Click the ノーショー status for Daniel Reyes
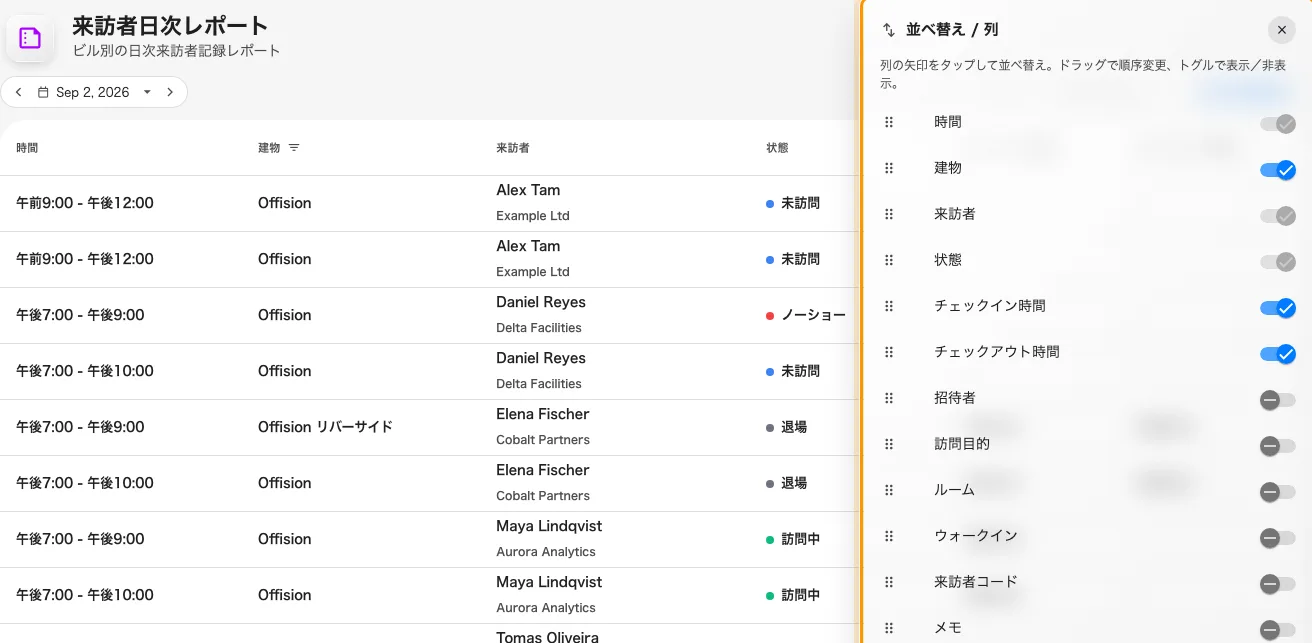 (x=805, y=315)
